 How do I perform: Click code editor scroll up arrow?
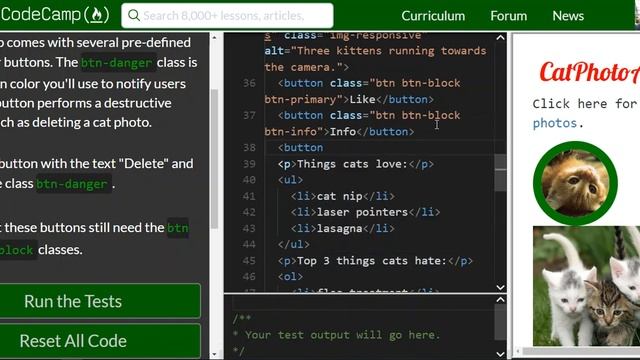[x=500, y=38]
